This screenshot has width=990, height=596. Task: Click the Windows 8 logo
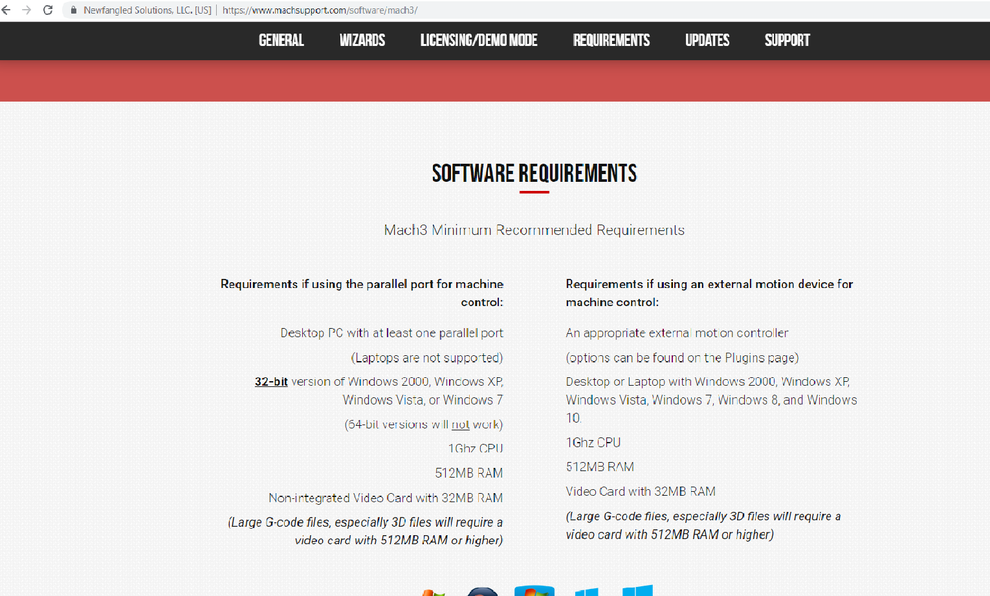click(586, 592)
